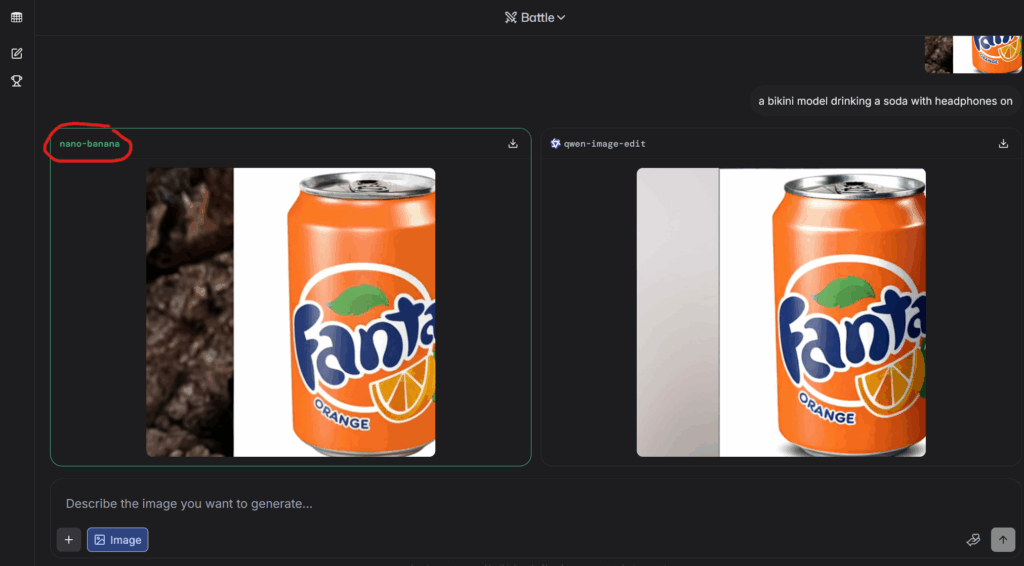The image size is (1024, 566).
Task: Start a new chat with edit icon
Action: (x=16, y=54)
